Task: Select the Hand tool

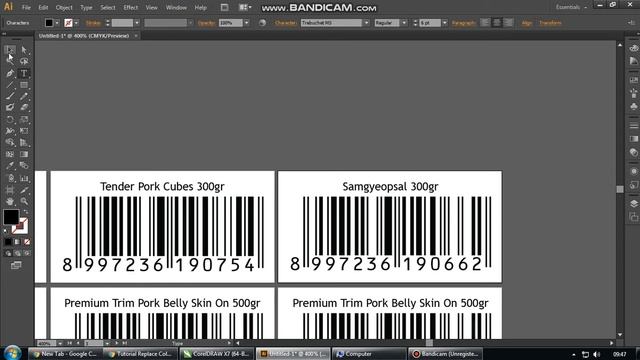Action: coord(10,201)
